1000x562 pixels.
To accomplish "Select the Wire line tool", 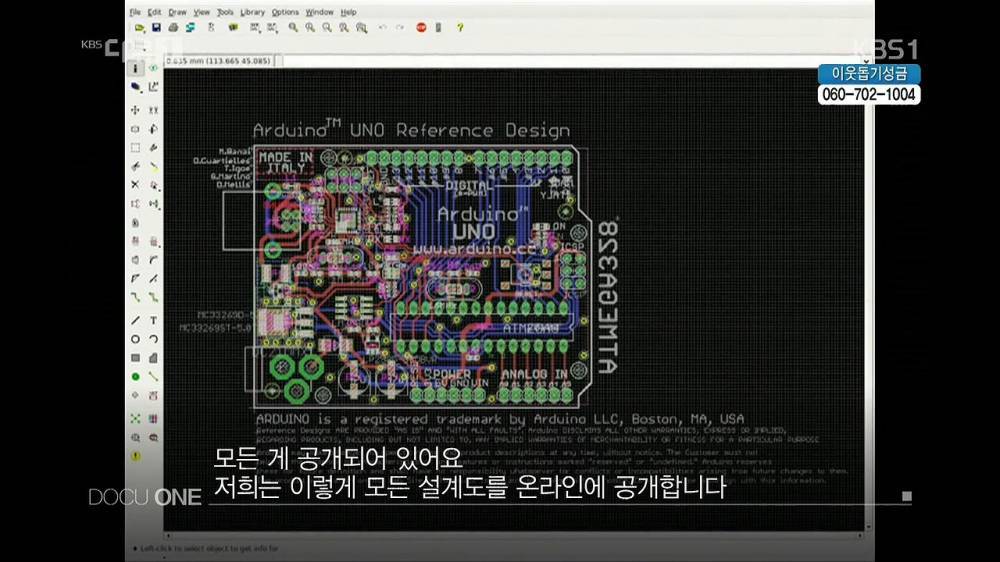I will 135,320.
